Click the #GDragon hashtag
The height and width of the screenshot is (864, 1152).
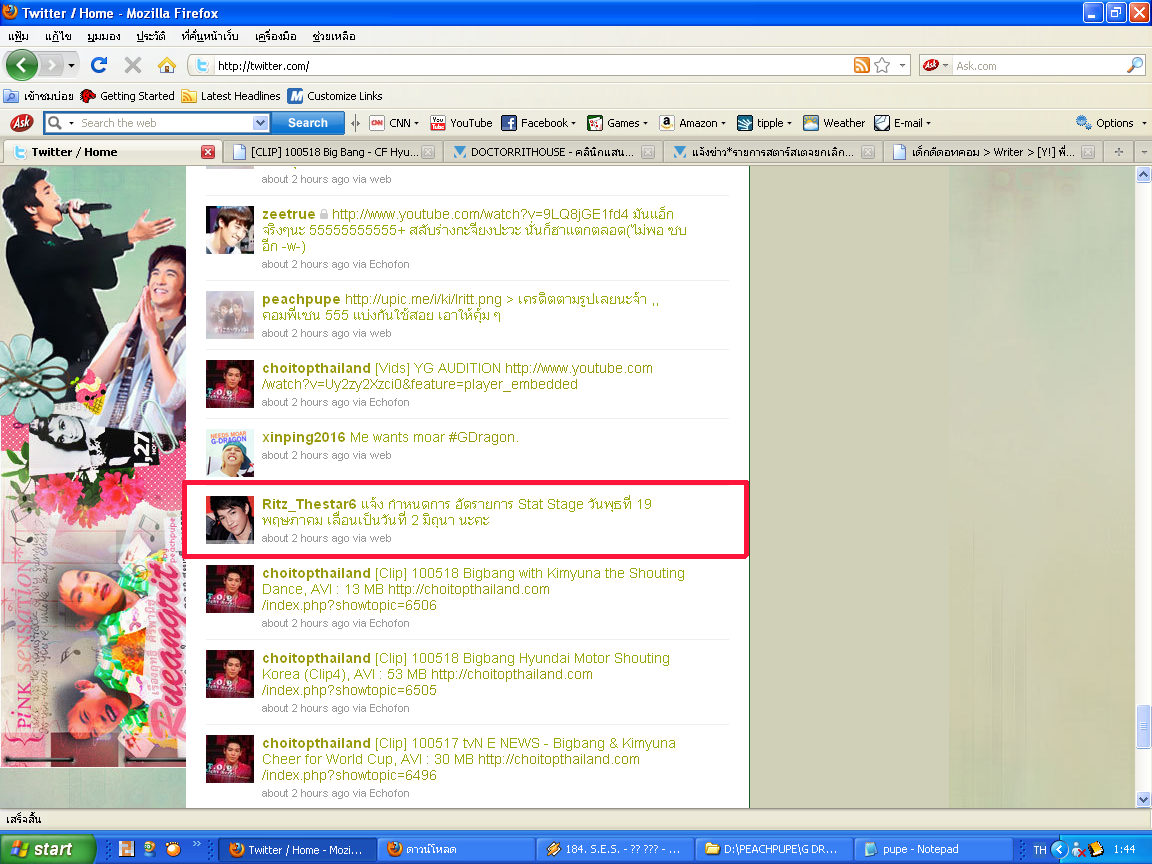(482, 437)
